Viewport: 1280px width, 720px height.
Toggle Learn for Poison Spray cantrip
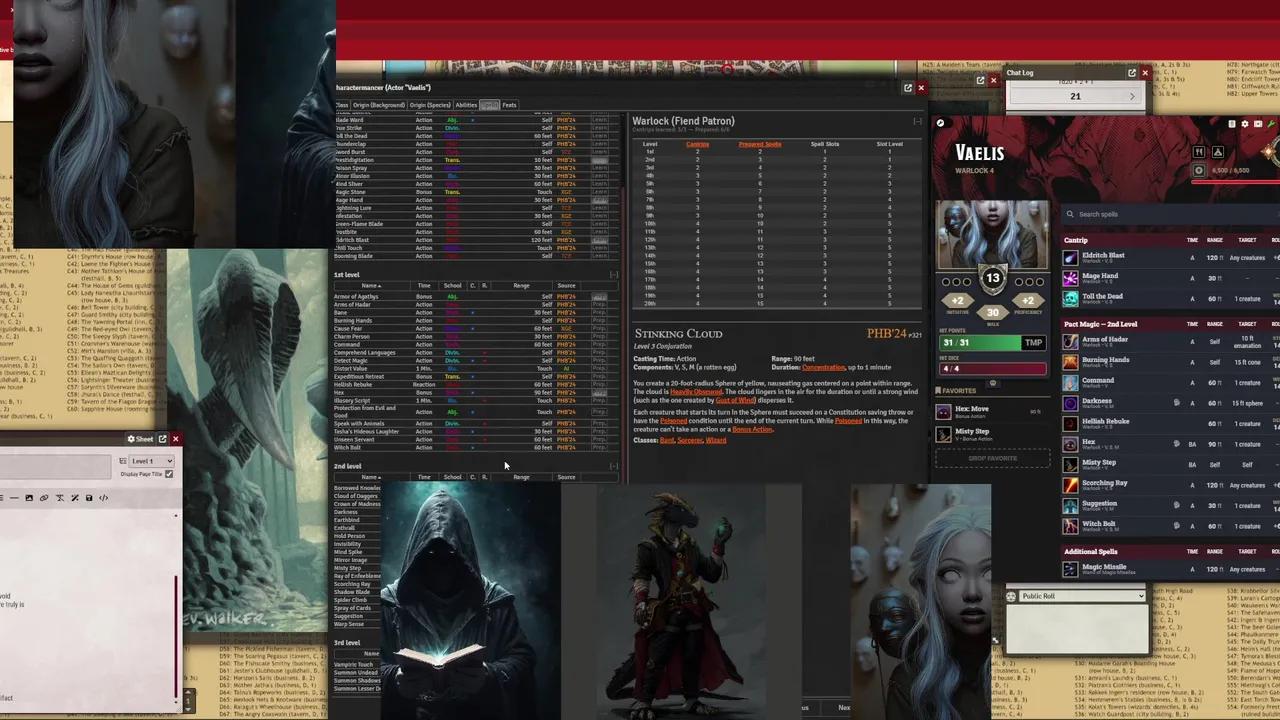(x=599, y=168)
